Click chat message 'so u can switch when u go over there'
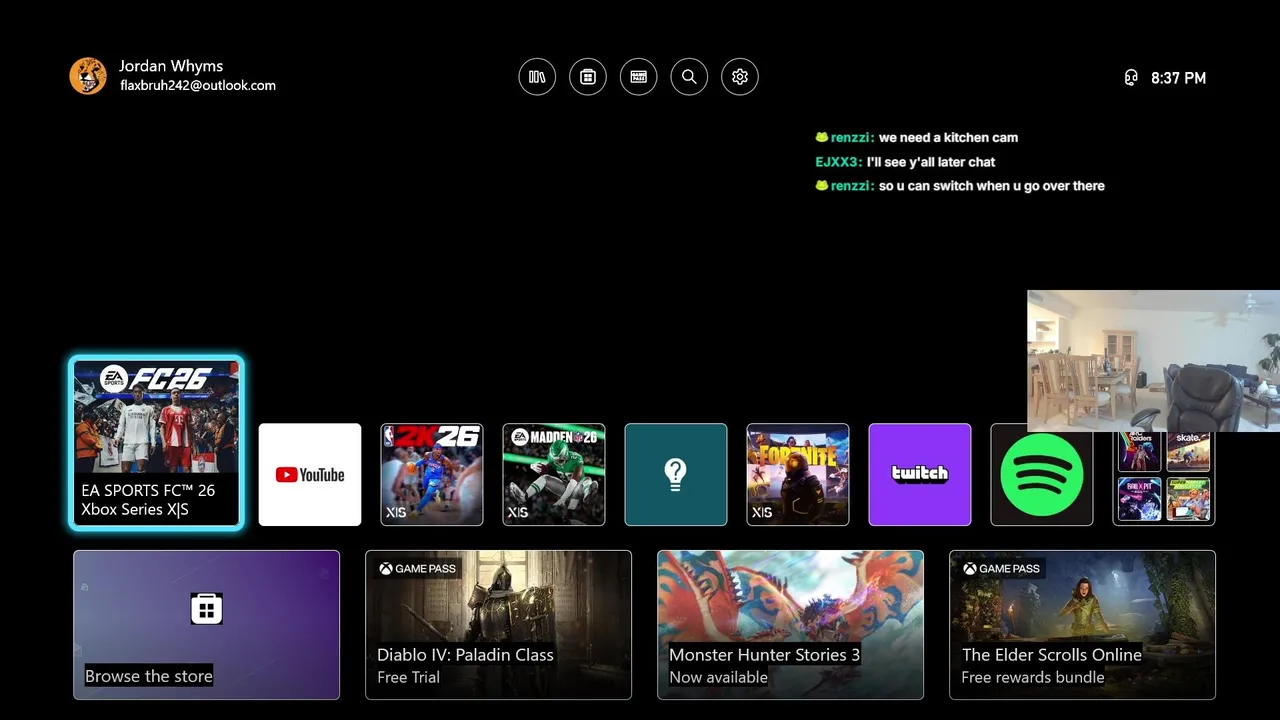The height and width of the screenshot is (720, 1280). [x=991, y=186]
